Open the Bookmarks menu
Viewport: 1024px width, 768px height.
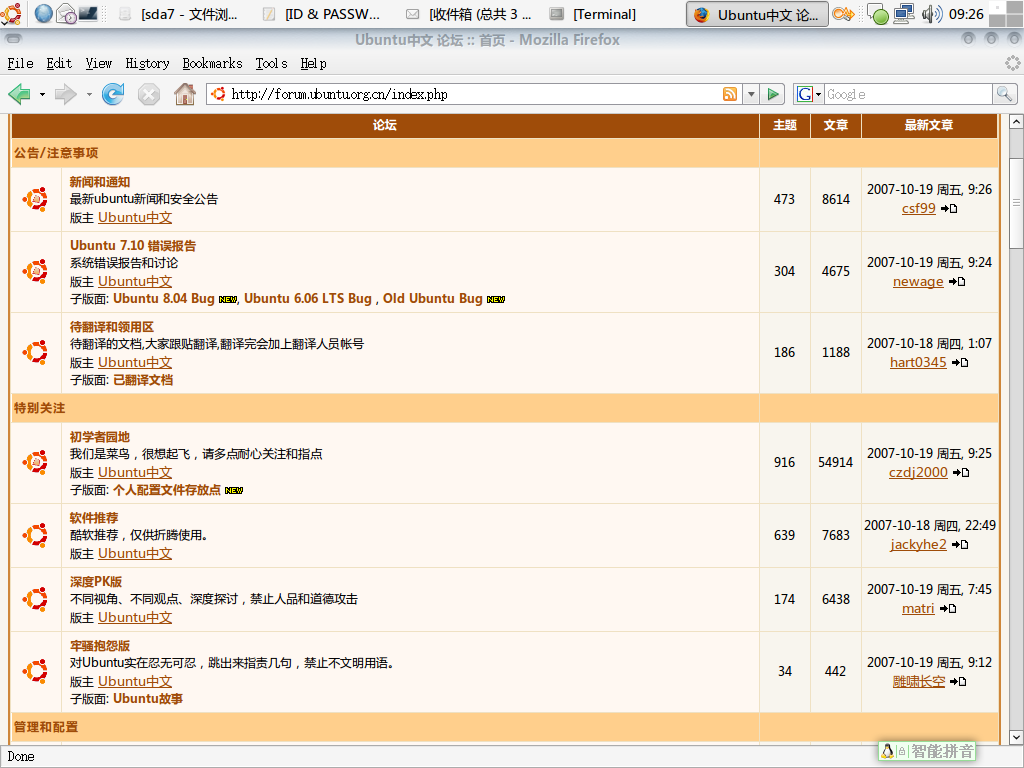(x=212, y=63)
